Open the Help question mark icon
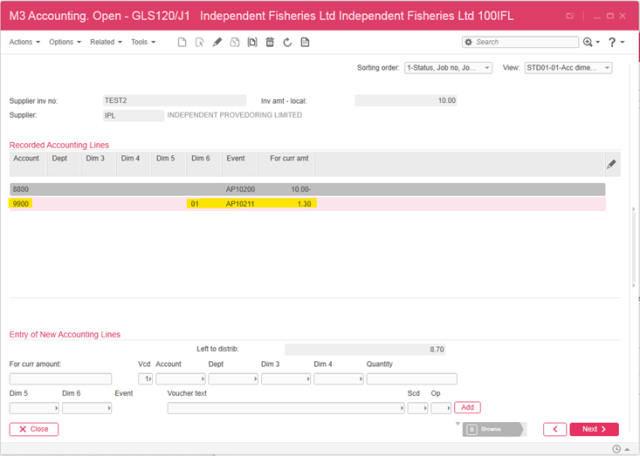Image resolution: width=640 pixels, height=456 pixels. pyautogui.click(x=610, y=42)
